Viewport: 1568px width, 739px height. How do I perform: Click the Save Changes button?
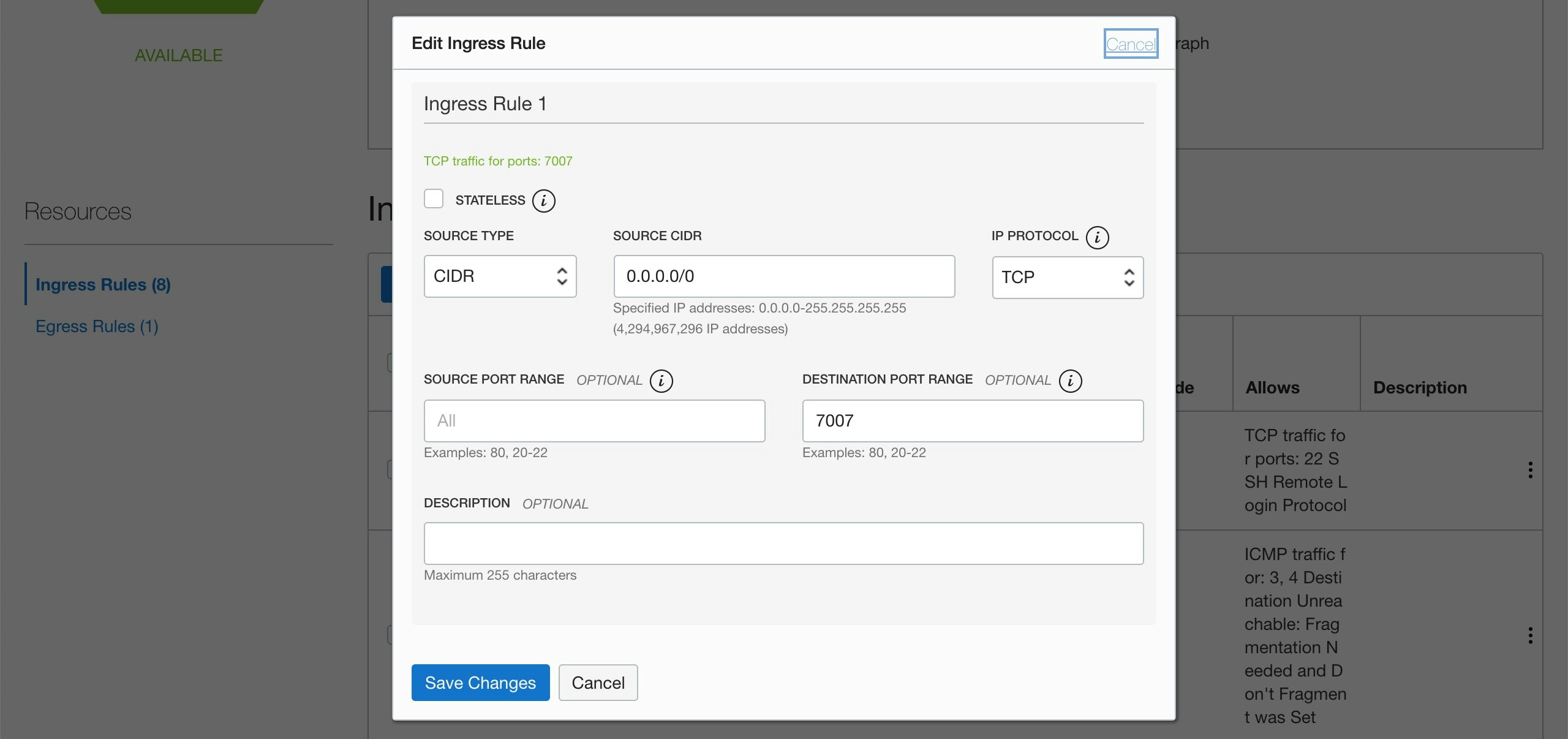click(x=480, y=683)
